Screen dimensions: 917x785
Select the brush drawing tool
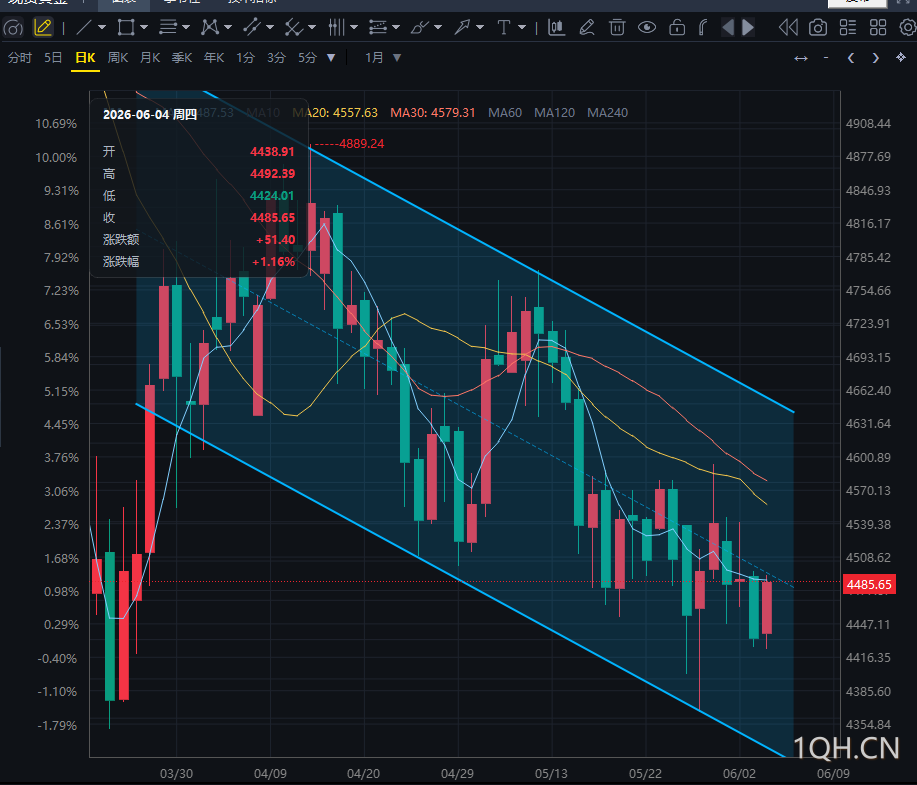(x=419, y=27)
